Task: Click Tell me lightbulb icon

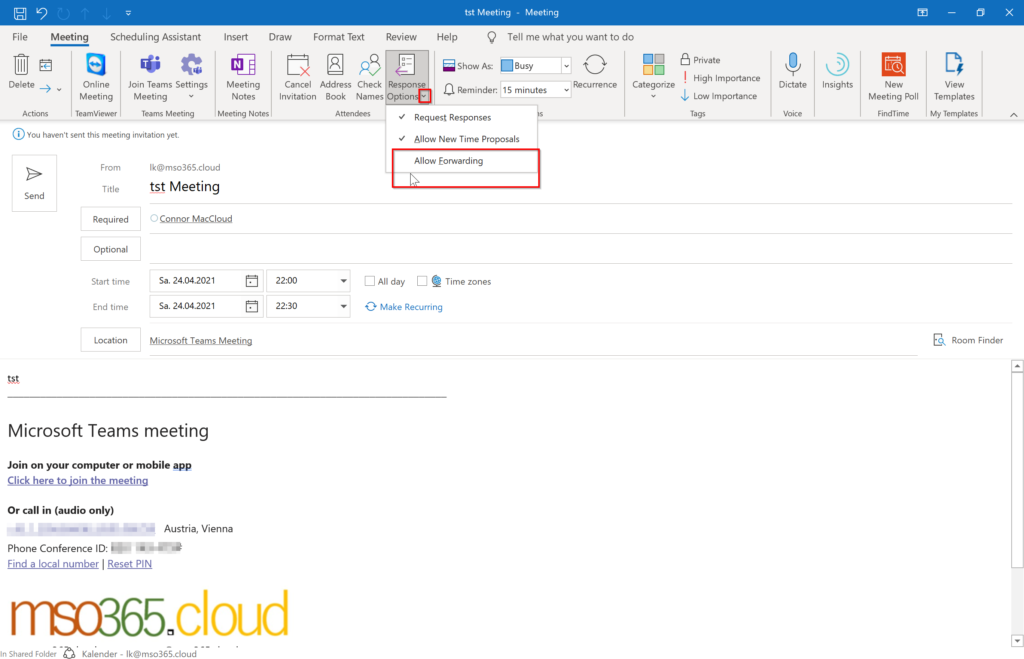Action: (x=492, y=37)
